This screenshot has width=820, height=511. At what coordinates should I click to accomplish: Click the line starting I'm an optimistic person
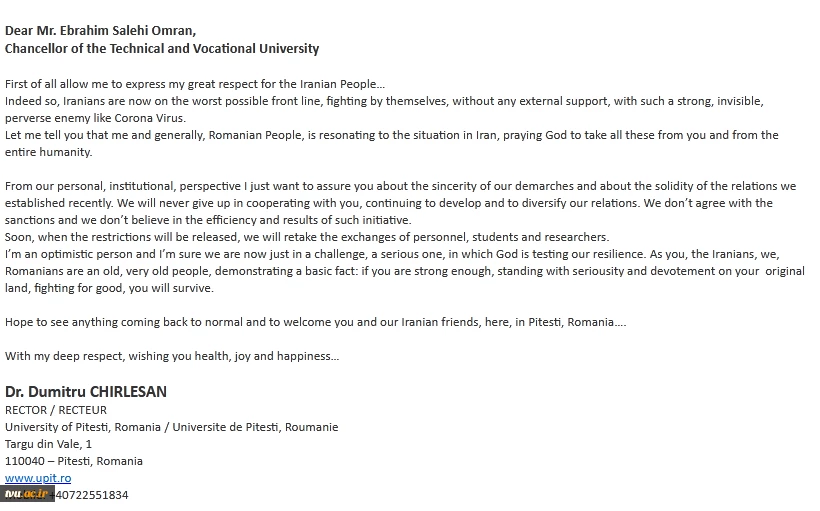point(392,254)
